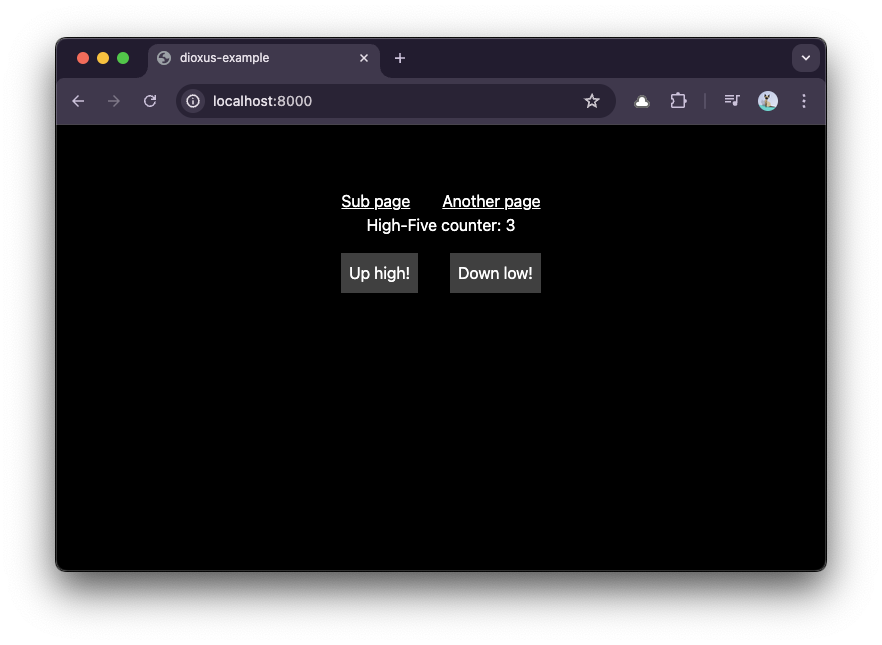Click the profile avatar in the toolbar

768,101
